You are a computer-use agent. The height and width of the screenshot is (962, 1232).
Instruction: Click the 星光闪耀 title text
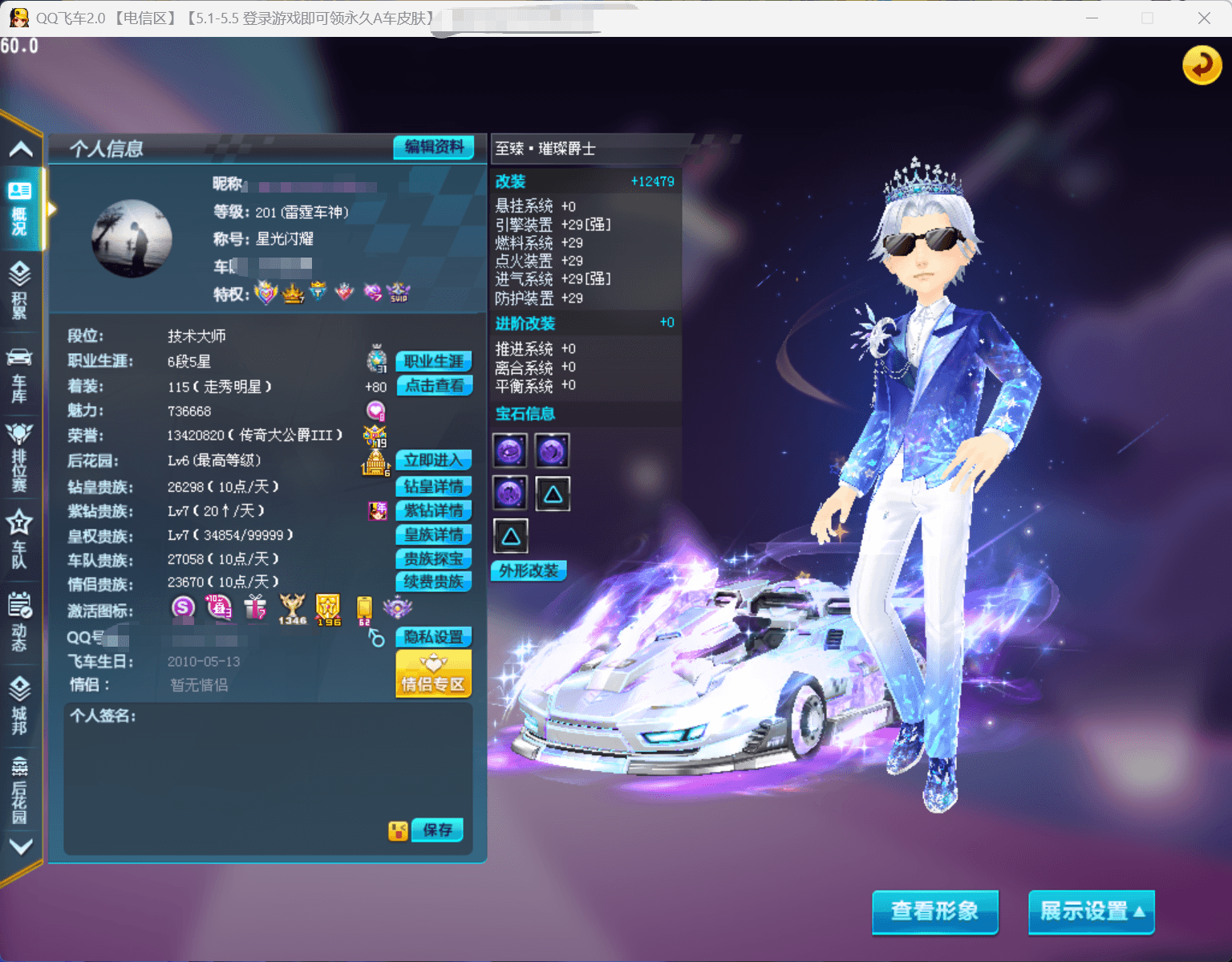click(x=285, y=239)
